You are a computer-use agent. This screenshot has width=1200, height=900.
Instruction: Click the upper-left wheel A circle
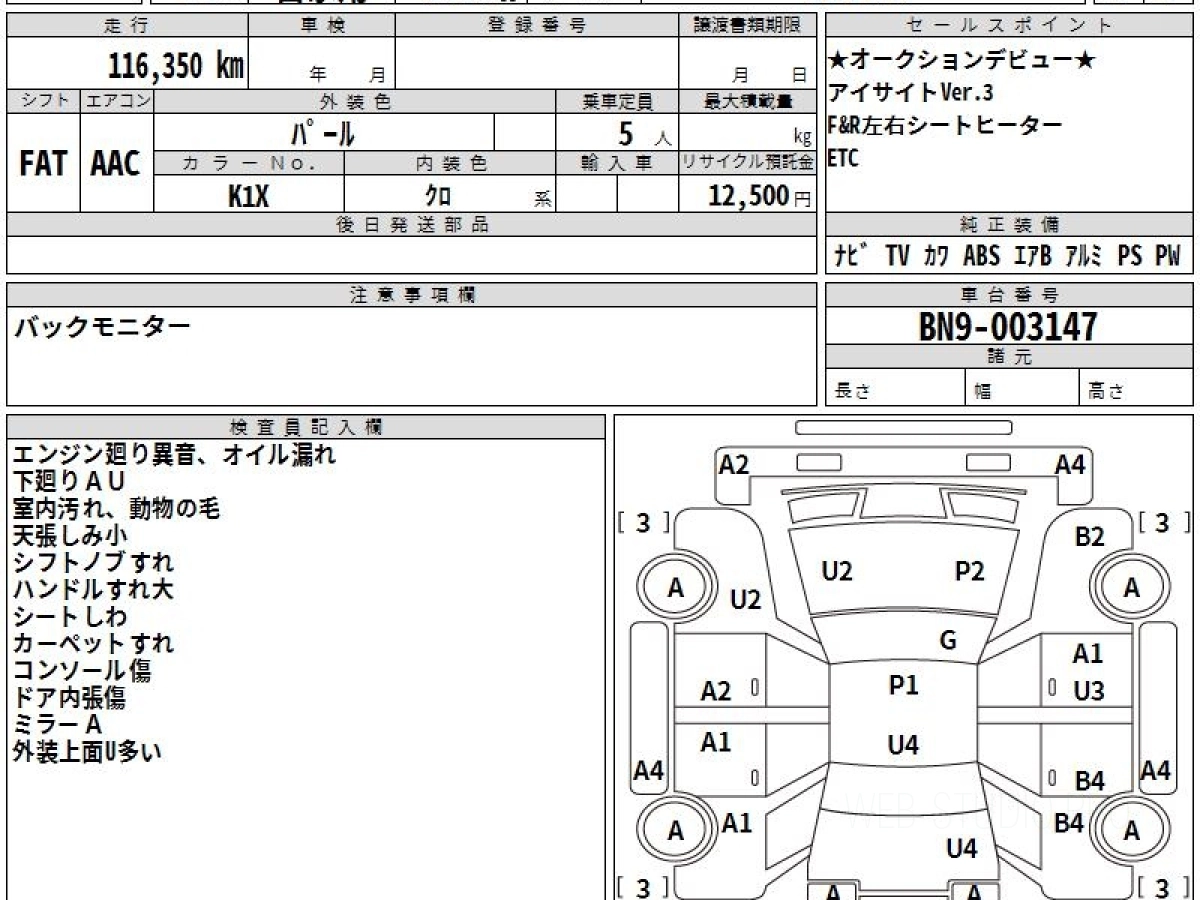(x=676, y=588)
